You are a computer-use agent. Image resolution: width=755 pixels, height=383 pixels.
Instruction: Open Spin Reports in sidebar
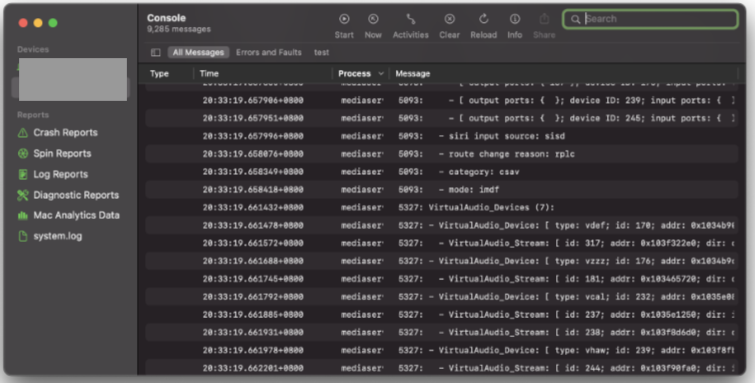click(62, 153)
